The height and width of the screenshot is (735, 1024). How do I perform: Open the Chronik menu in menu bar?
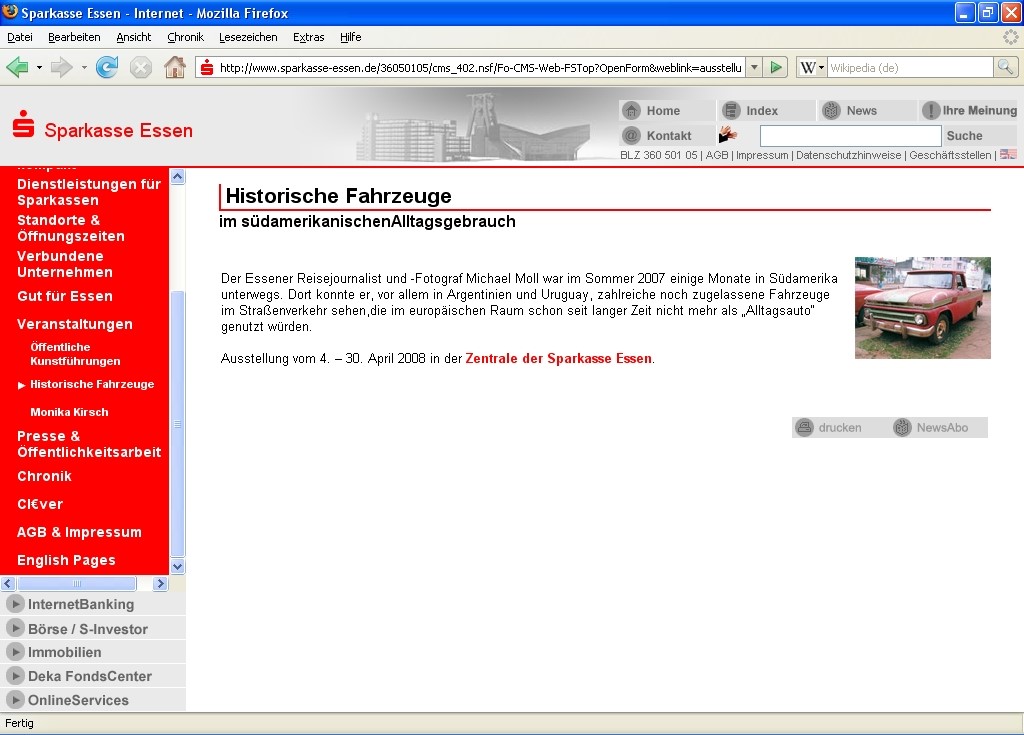[x=185, y=37]
